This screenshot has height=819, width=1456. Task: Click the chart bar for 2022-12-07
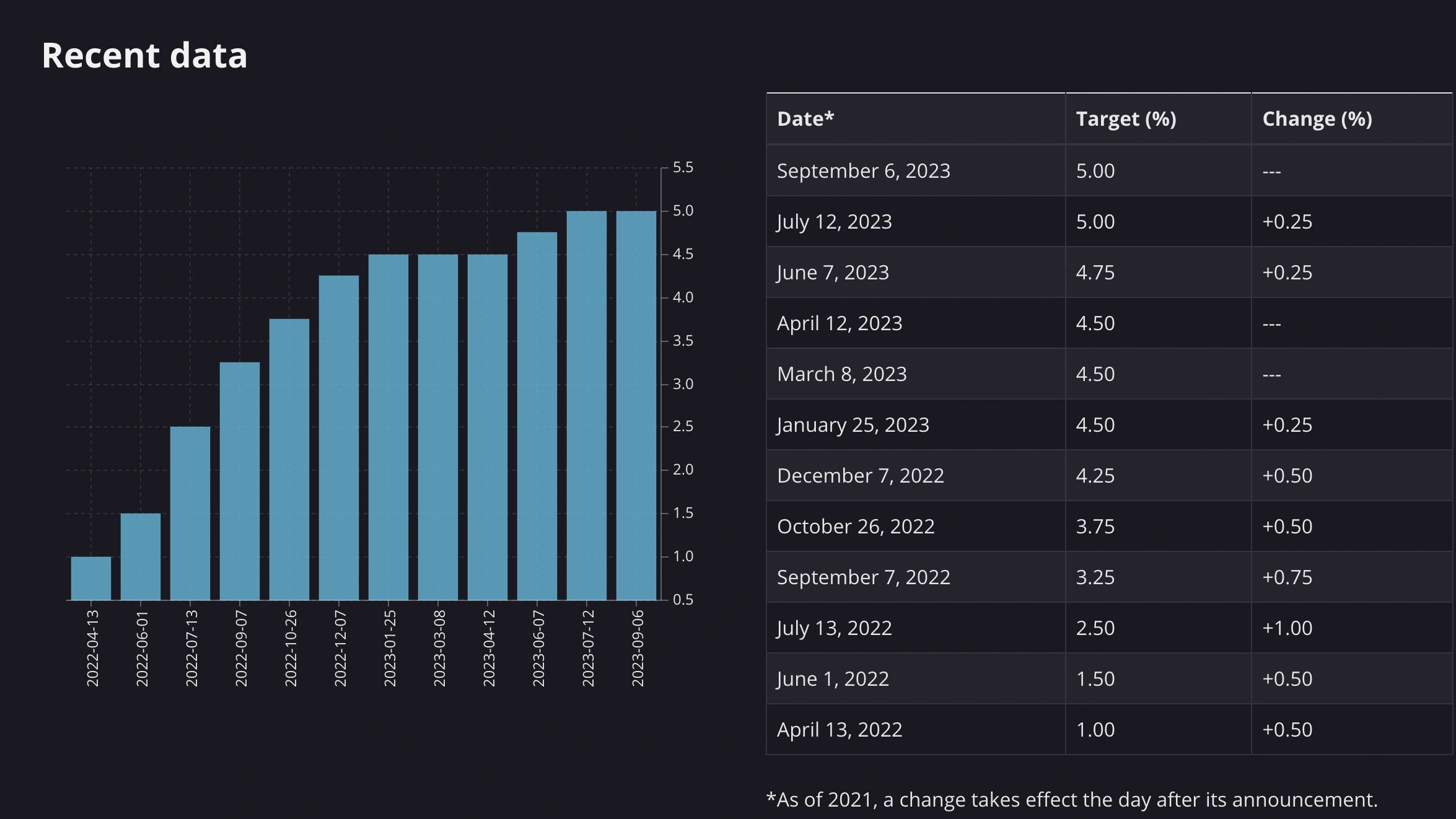(x=339, y=438)
